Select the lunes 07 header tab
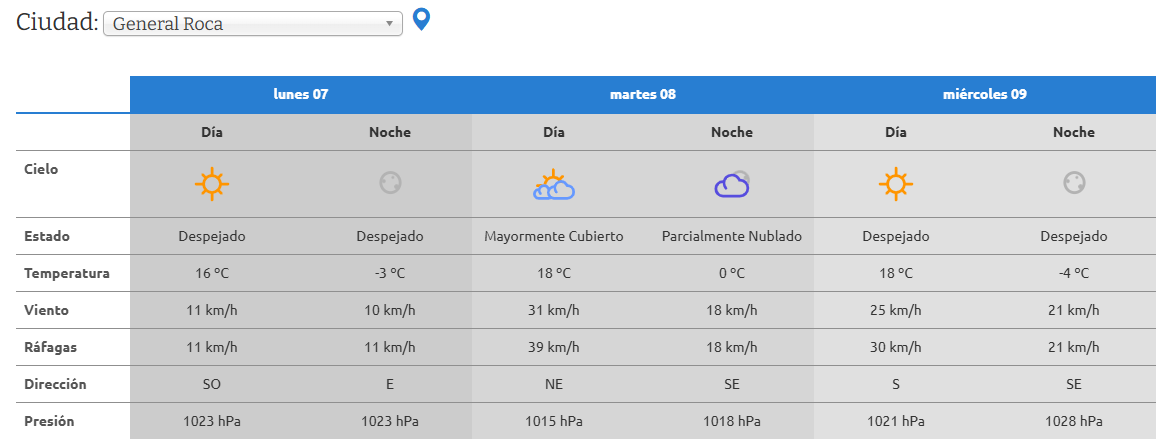Viewport: 1158px width, 441px height. click(301, 95)
